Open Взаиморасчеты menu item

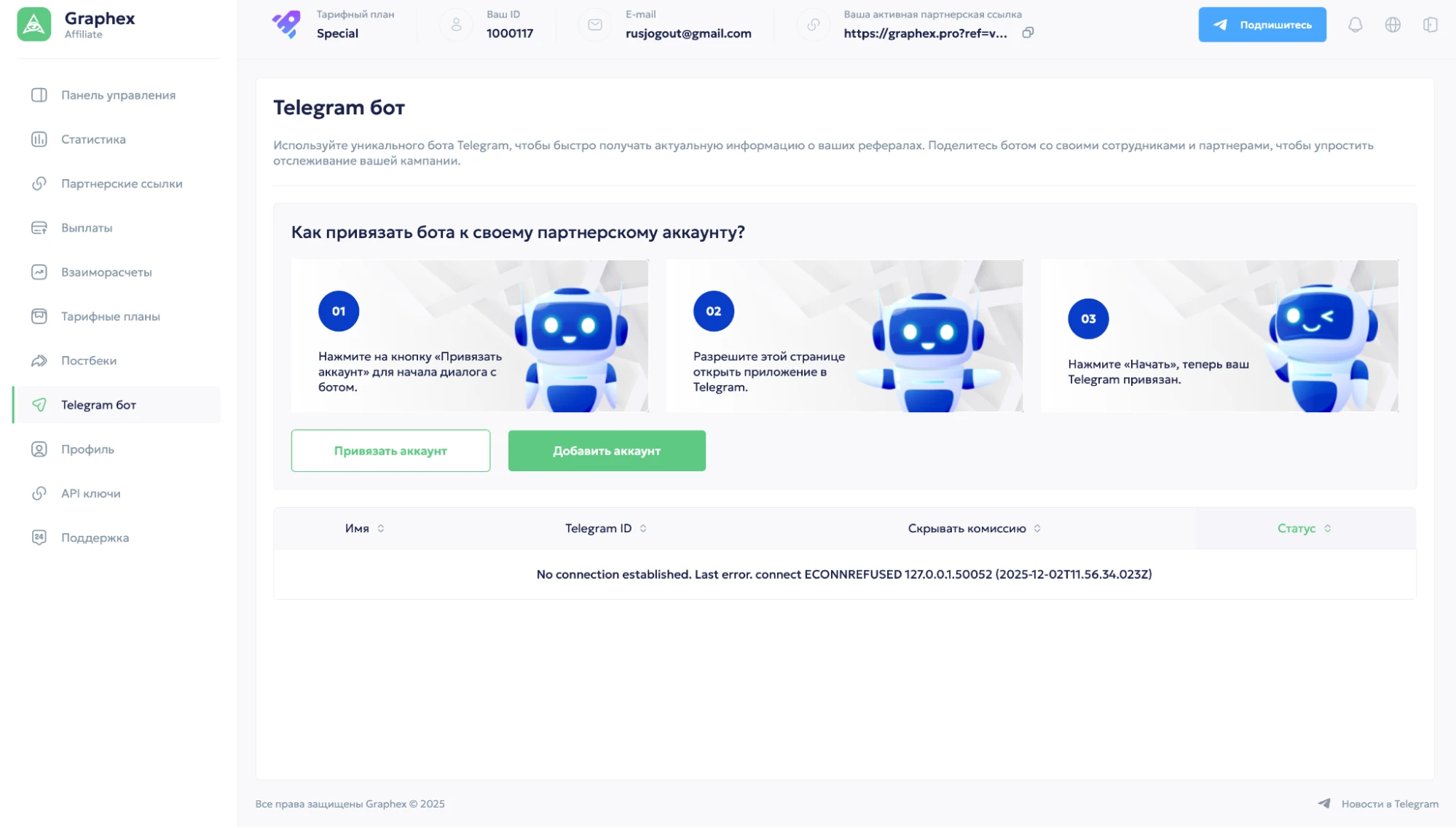[117, 272]
